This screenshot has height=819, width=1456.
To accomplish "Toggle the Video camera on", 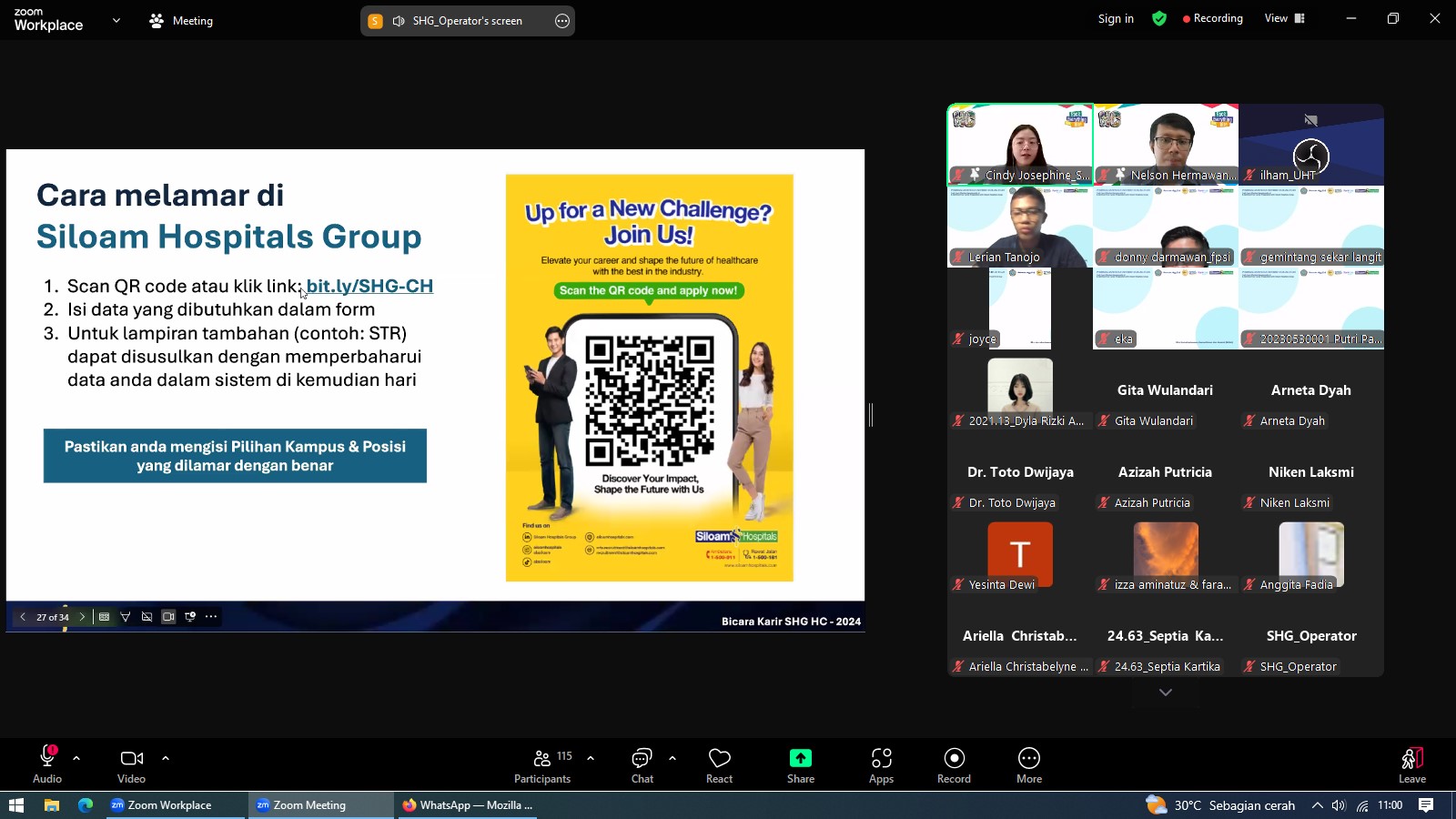I will 131,765.
